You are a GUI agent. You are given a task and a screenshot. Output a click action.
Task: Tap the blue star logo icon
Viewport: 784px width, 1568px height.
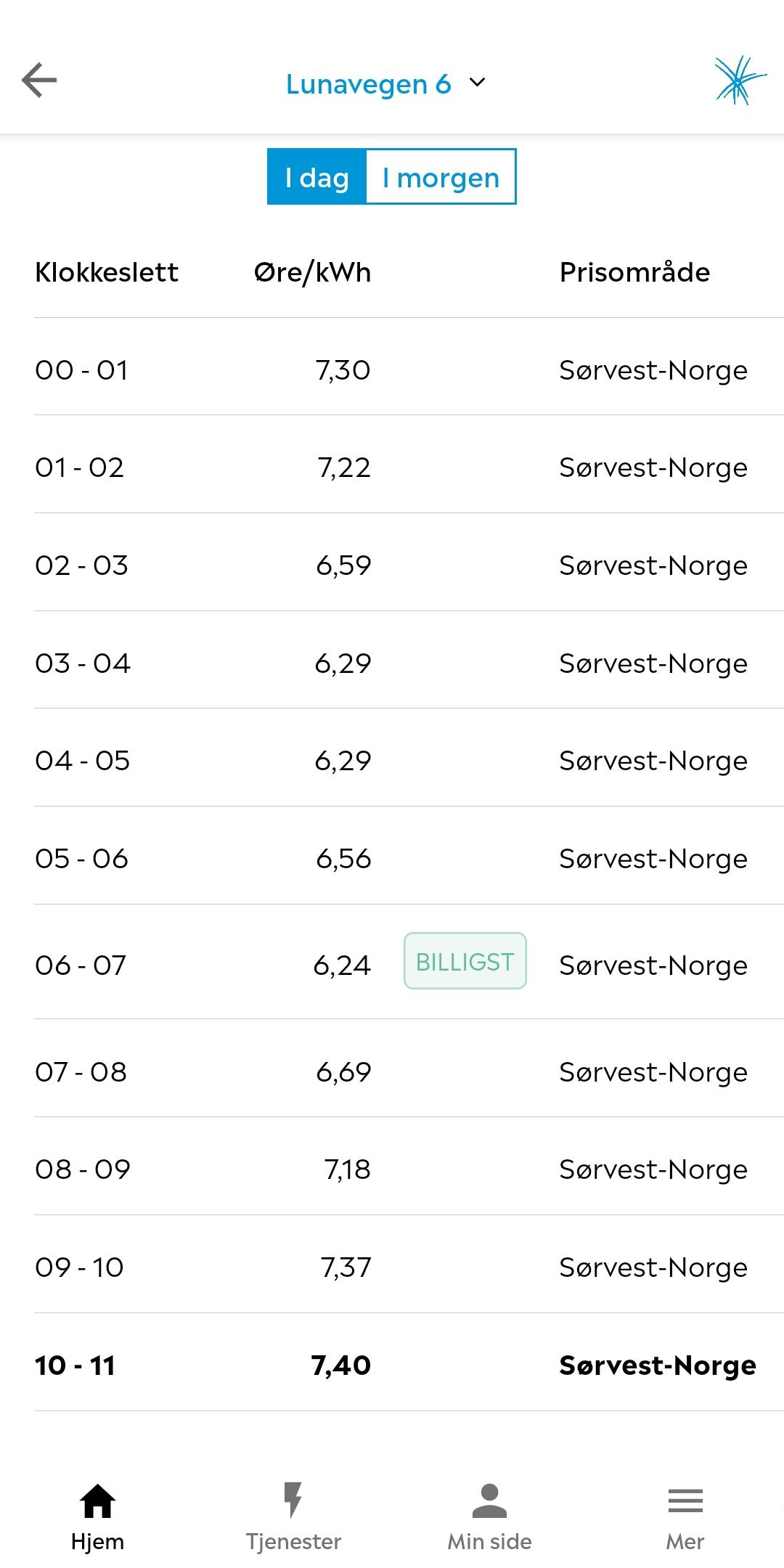(739, 80)
